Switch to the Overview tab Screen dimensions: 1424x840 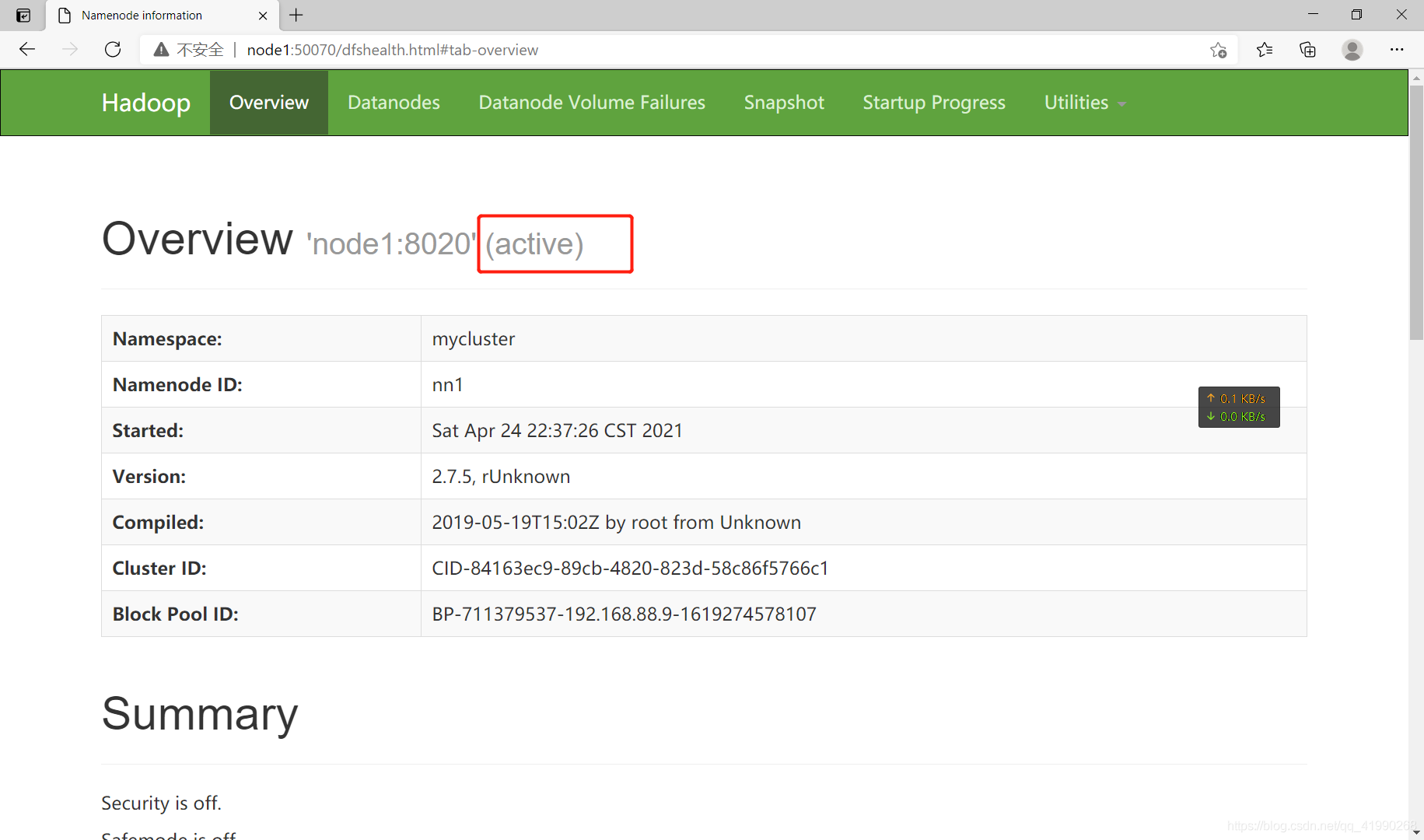269,103
